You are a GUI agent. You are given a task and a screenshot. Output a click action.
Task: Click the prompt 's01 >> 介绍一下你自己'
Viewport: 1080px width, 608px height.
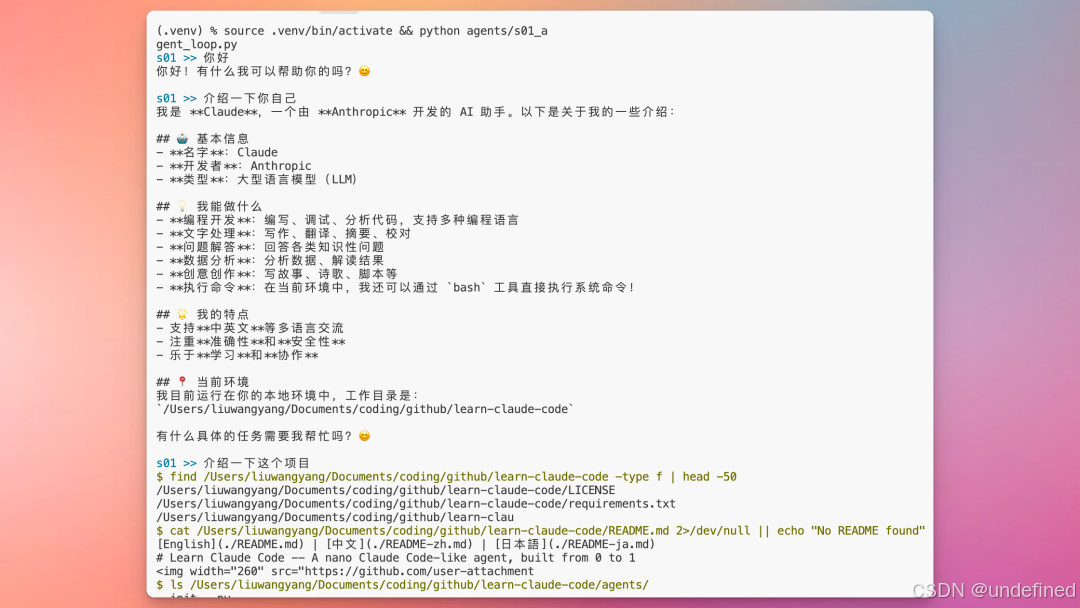[226, 98]
